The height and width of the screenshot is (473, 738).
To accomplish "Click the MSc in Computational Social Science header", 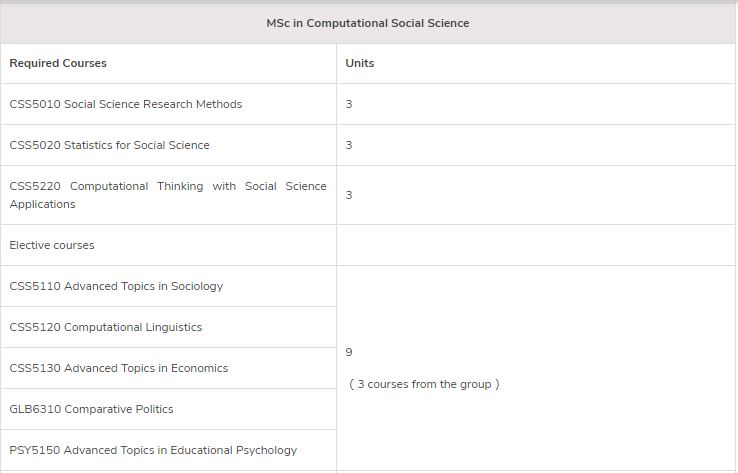I will point(368,23).
